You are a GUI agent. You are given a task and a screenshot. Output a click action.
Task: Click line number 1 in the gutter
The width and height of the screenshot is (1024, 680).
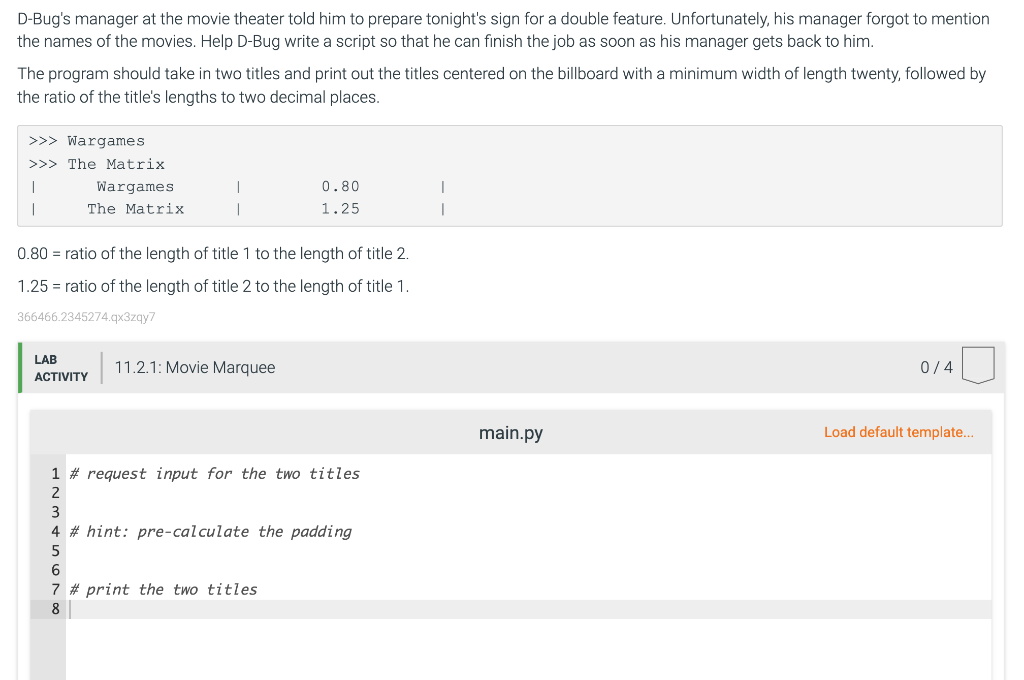(55, 473)
